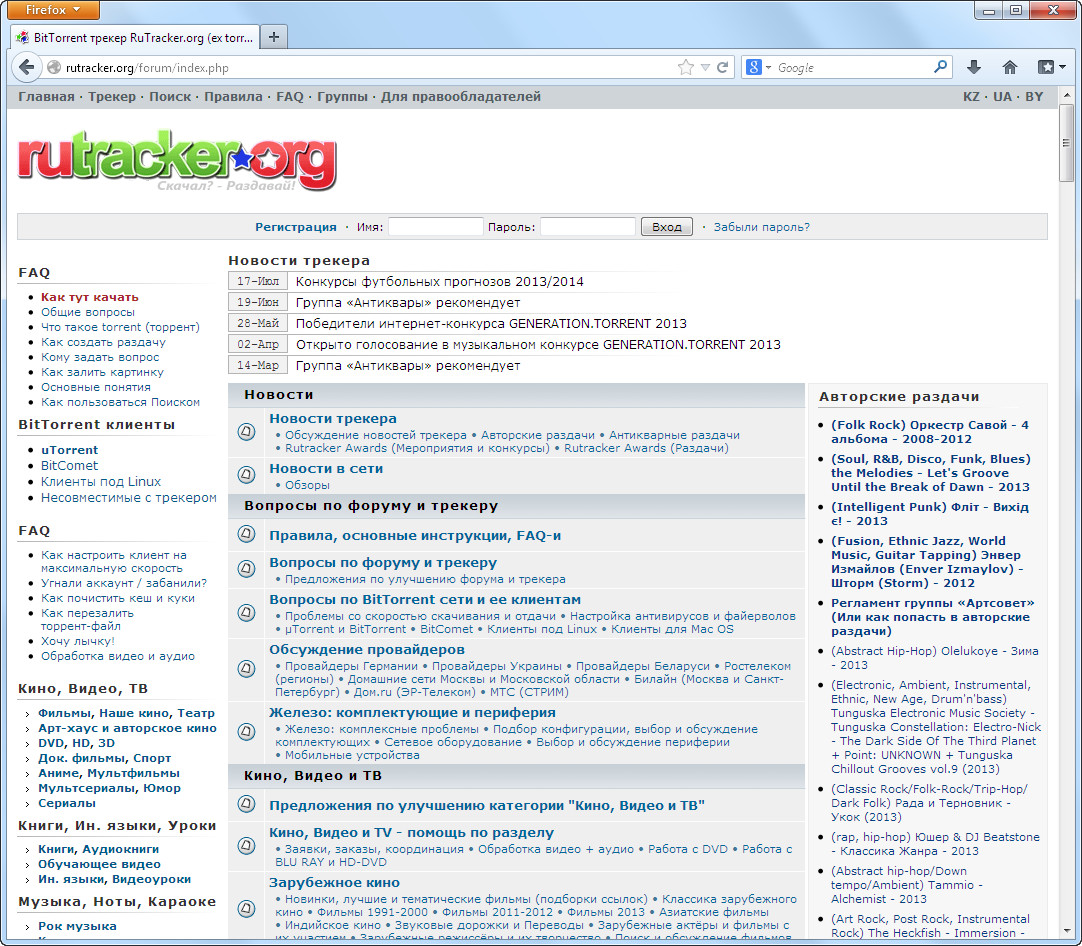Expand Аниме, Мультфильмы category
1082x946 pixels.
[109, 773]
